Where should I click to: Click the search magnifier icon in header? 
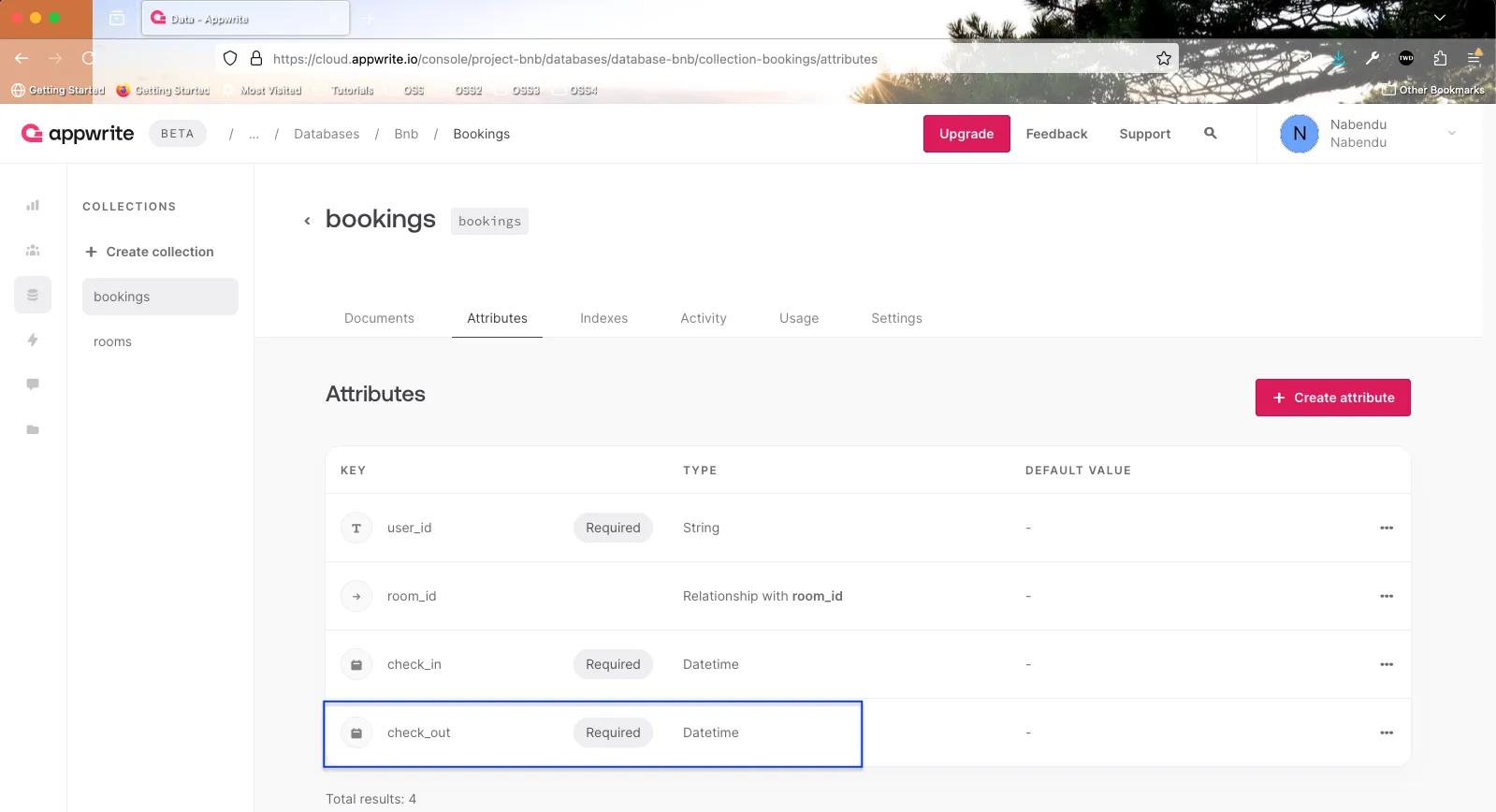pyautogui.click(x=1211, y=134)
